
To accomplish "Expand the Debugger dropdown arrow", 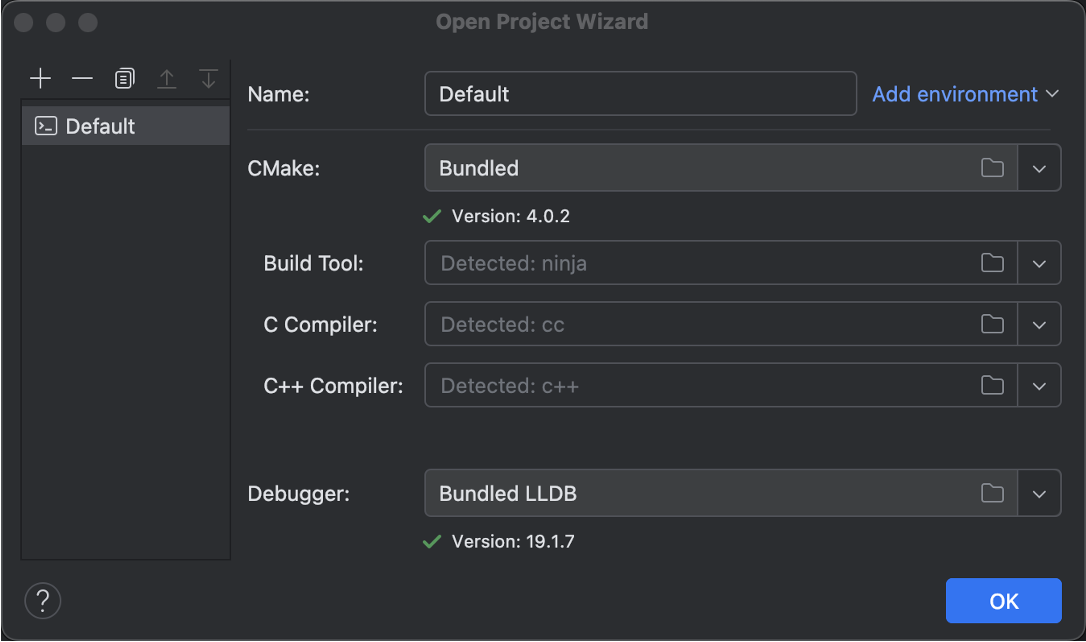I will tap(1039, 493).
